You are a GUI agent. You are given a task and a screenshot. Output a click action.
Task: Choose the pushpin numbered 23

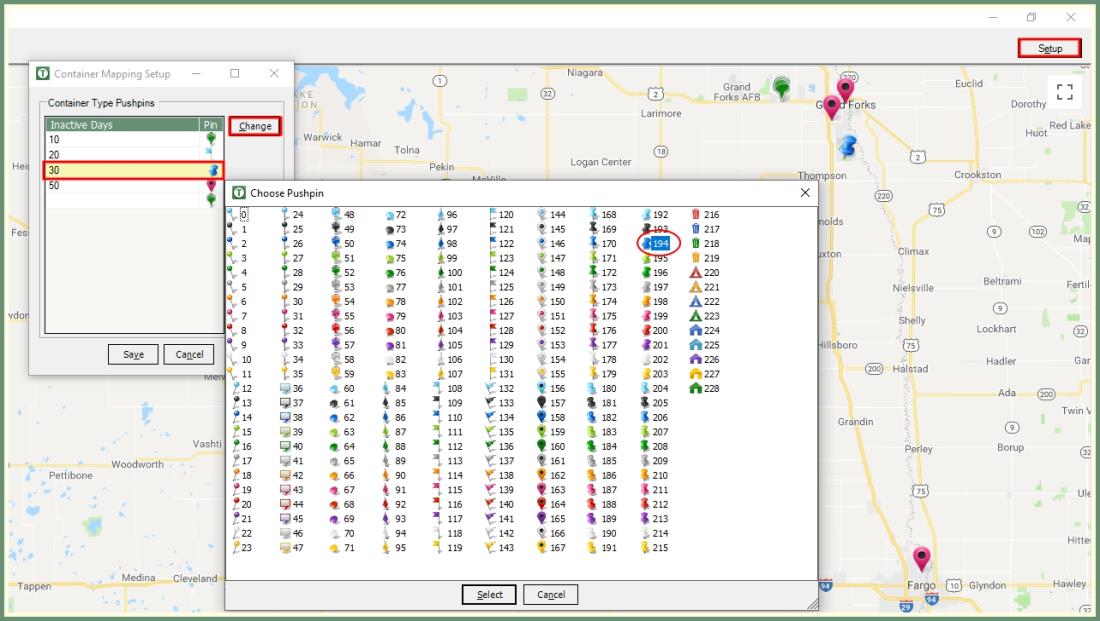coord(241,547)
